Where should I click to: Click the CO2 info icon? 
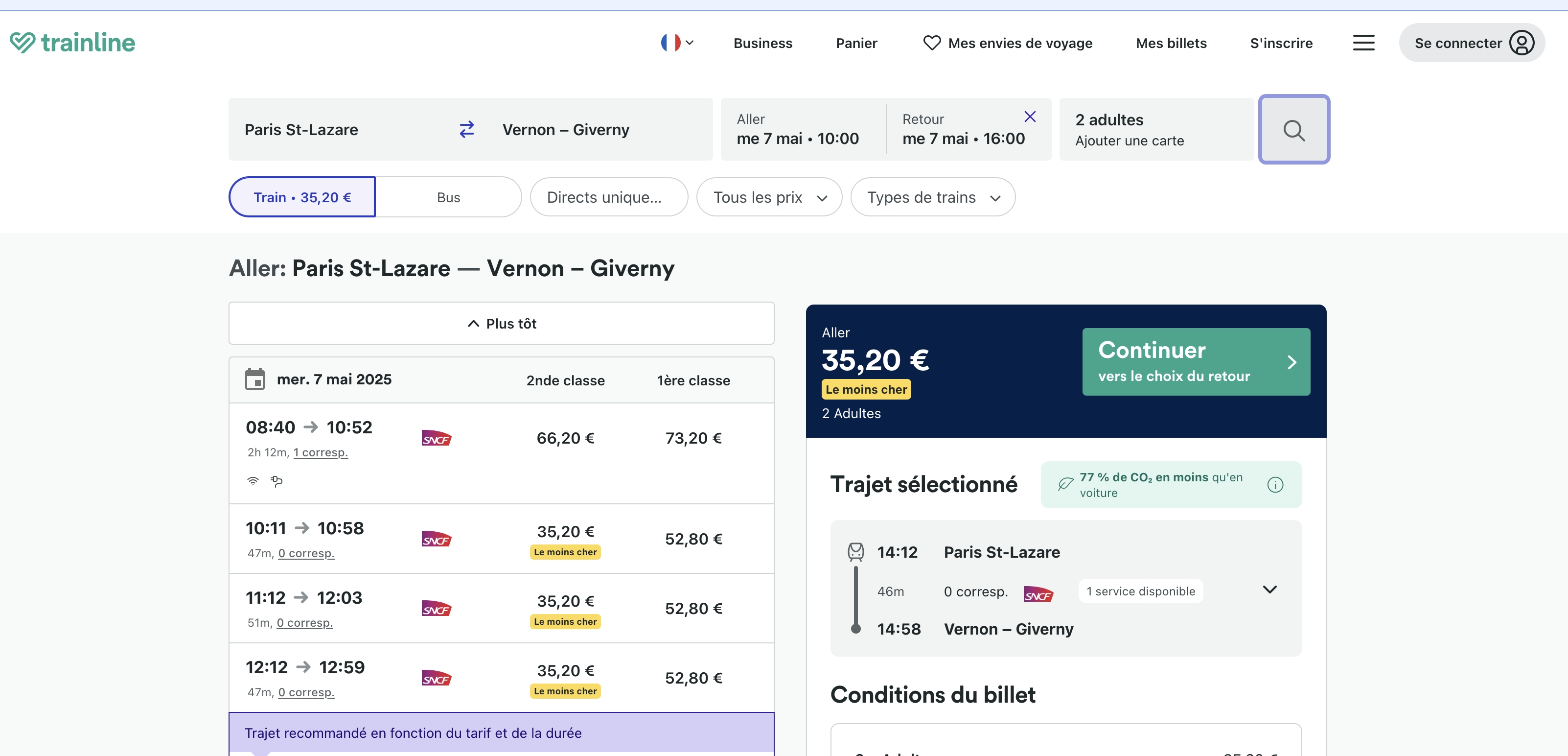(x=1275, y=484)
